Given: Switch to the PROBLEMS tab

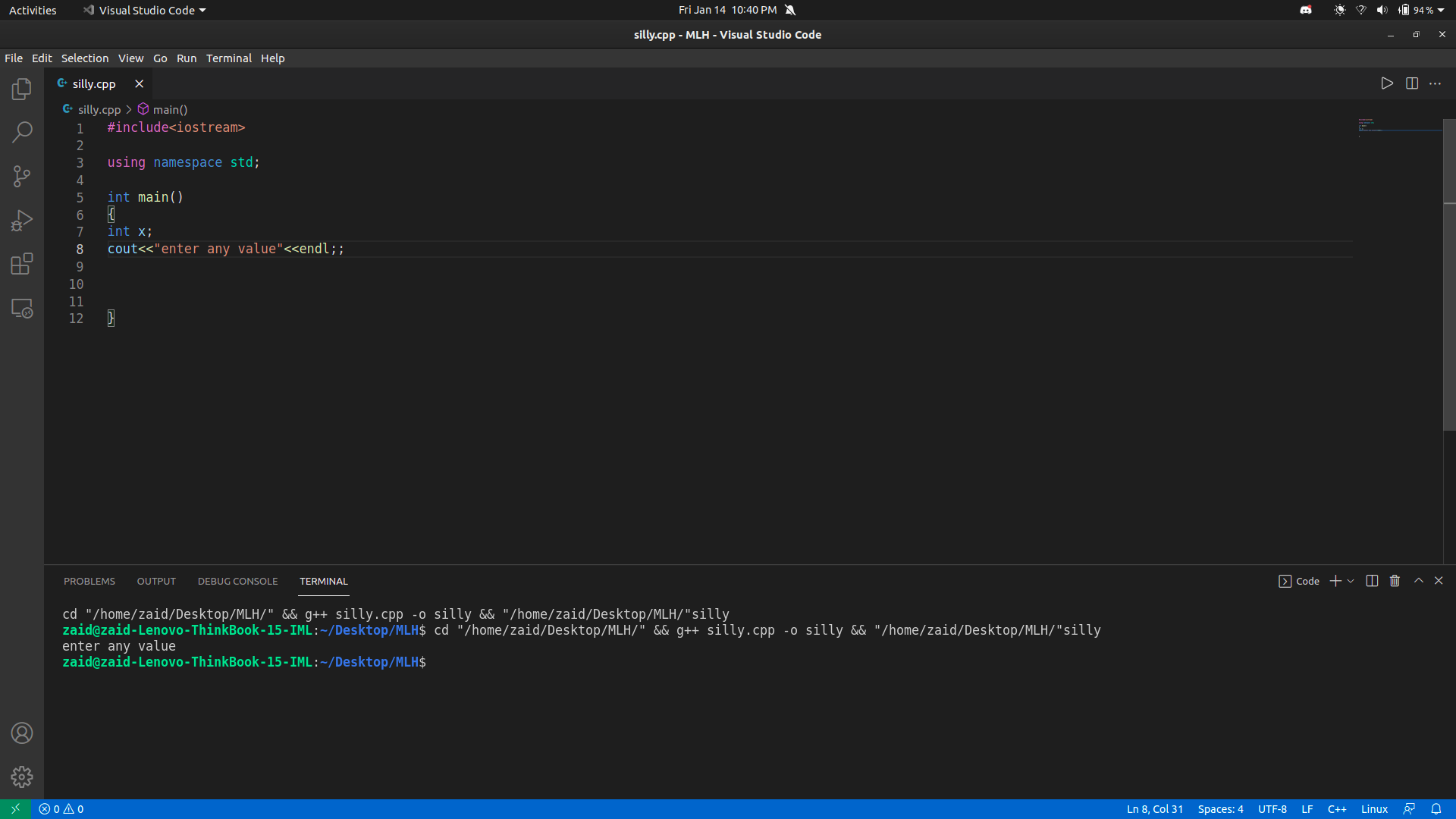Looking at the screenshot, I should pyautogui.click(x=89, y=581).
